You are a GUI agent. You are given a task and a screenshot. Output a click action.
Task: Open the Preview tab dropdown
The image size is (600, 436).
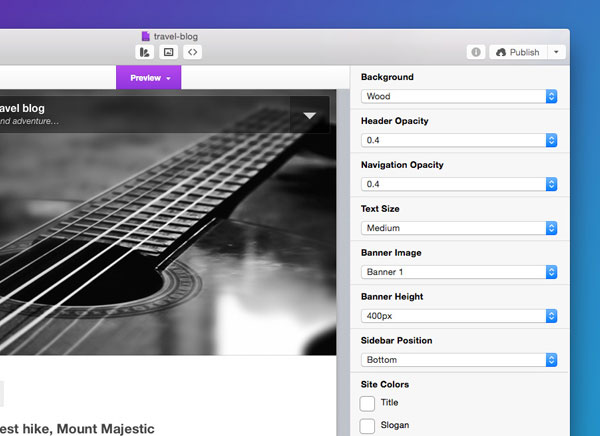coord(148,78)
